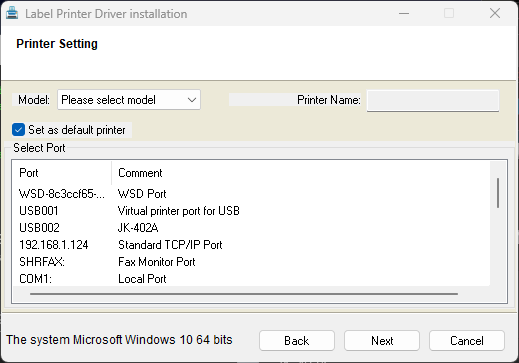This screenshot has width=519, height=363.
Task: Cancel the driver installation
Action: pos(467,341)
